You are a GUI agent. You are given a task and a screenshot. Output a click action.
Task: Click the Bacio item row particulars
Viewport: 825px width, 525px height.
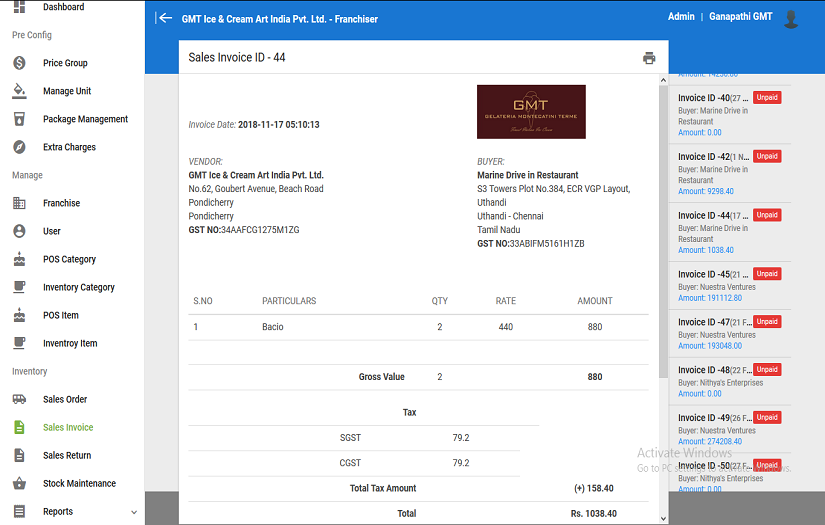coord(273,327)
